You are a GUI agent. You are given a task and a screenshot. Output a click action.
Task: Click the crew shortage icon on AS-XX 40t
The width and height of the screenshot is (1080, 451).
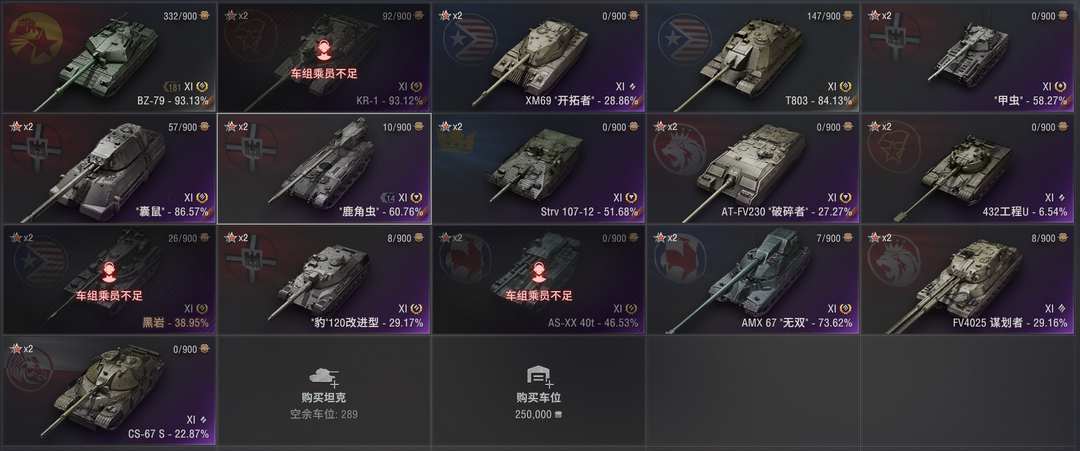[539, 272]
